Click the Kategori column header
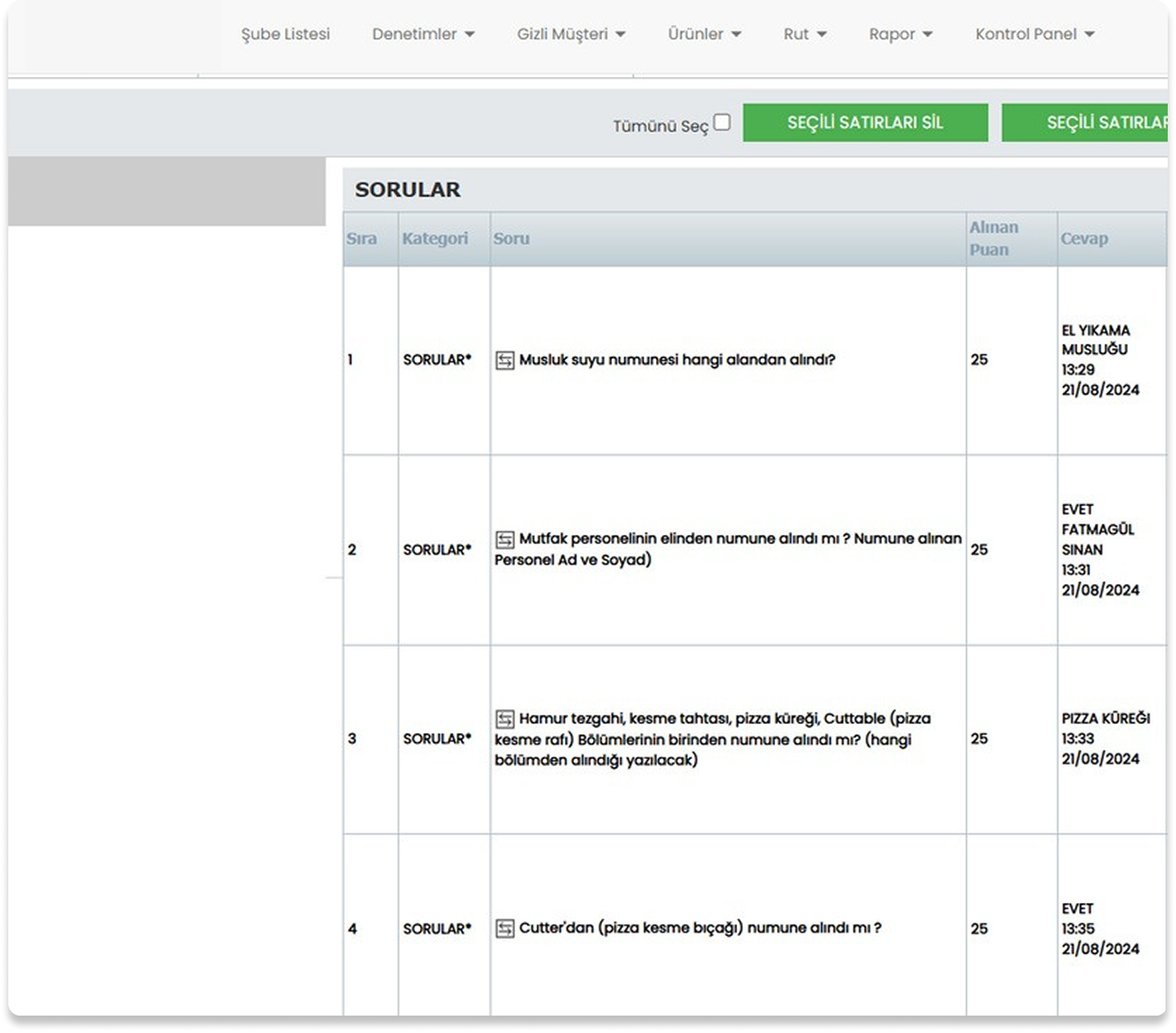The image size is (1176, 1033). click(x=435, y=239)
